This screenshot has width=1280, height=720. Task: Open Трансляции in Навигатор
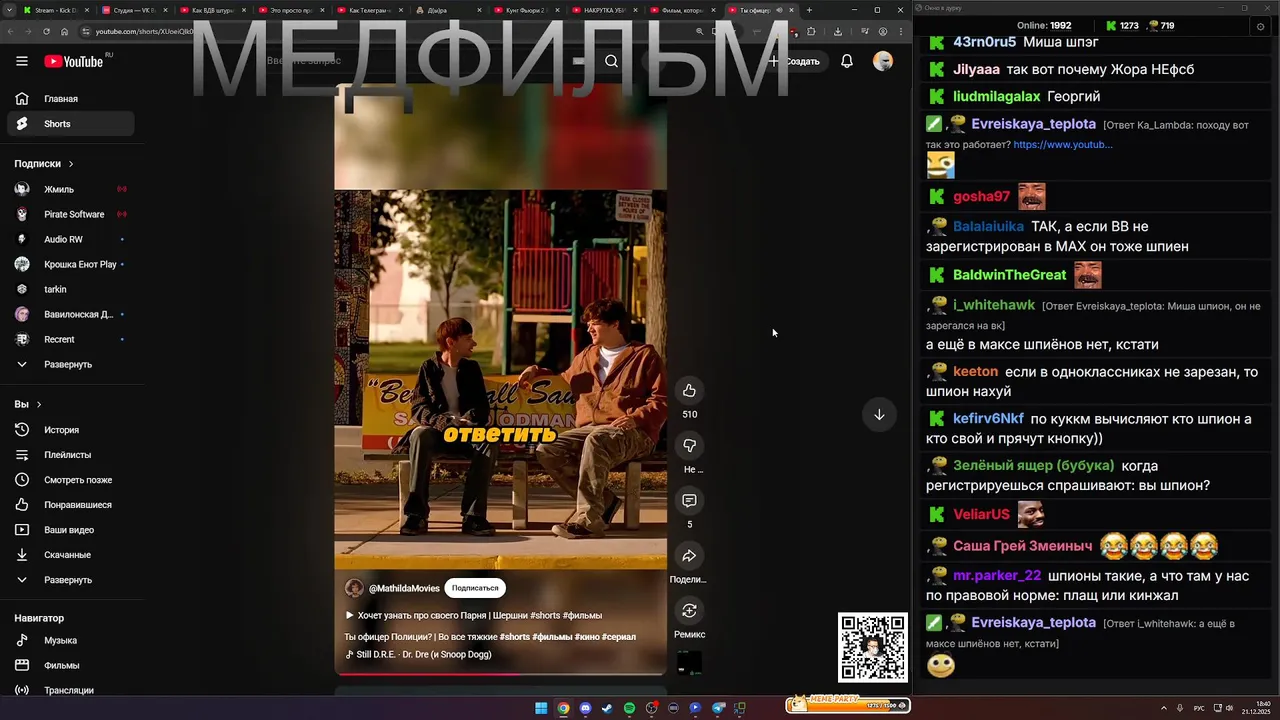click(x=70, y=690)
